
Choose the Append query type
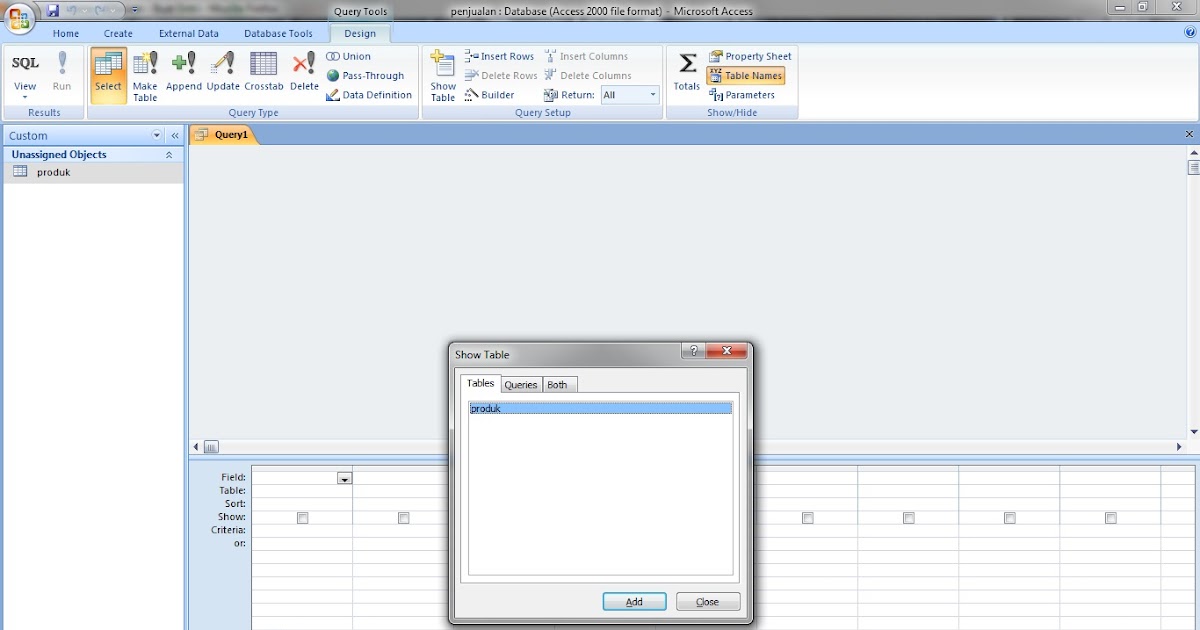coord(184,74)
